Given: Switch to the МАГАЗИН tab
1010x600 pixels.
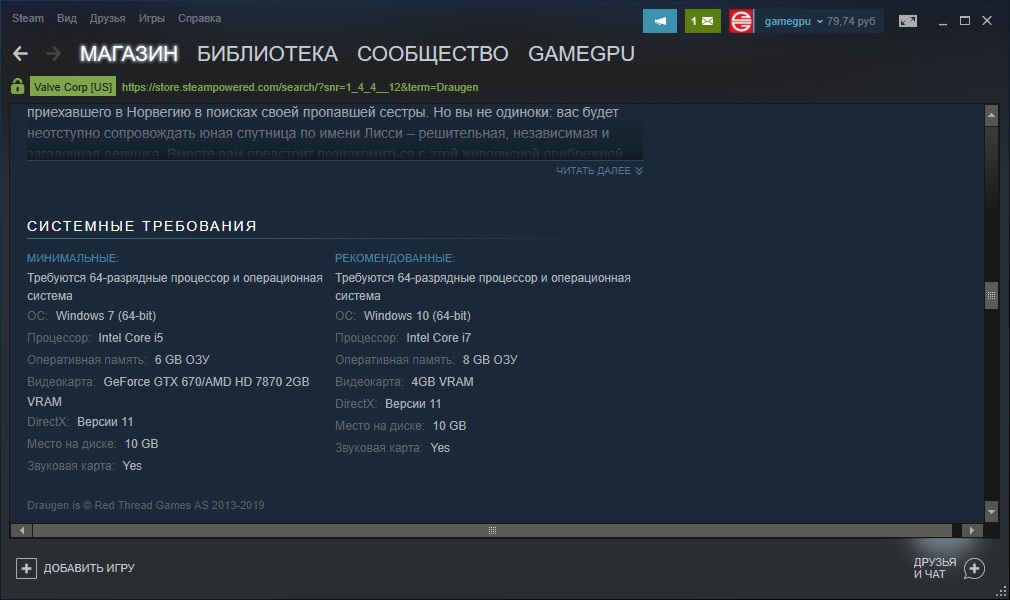Looking at the screenshot, I should [x=129, y=53].
